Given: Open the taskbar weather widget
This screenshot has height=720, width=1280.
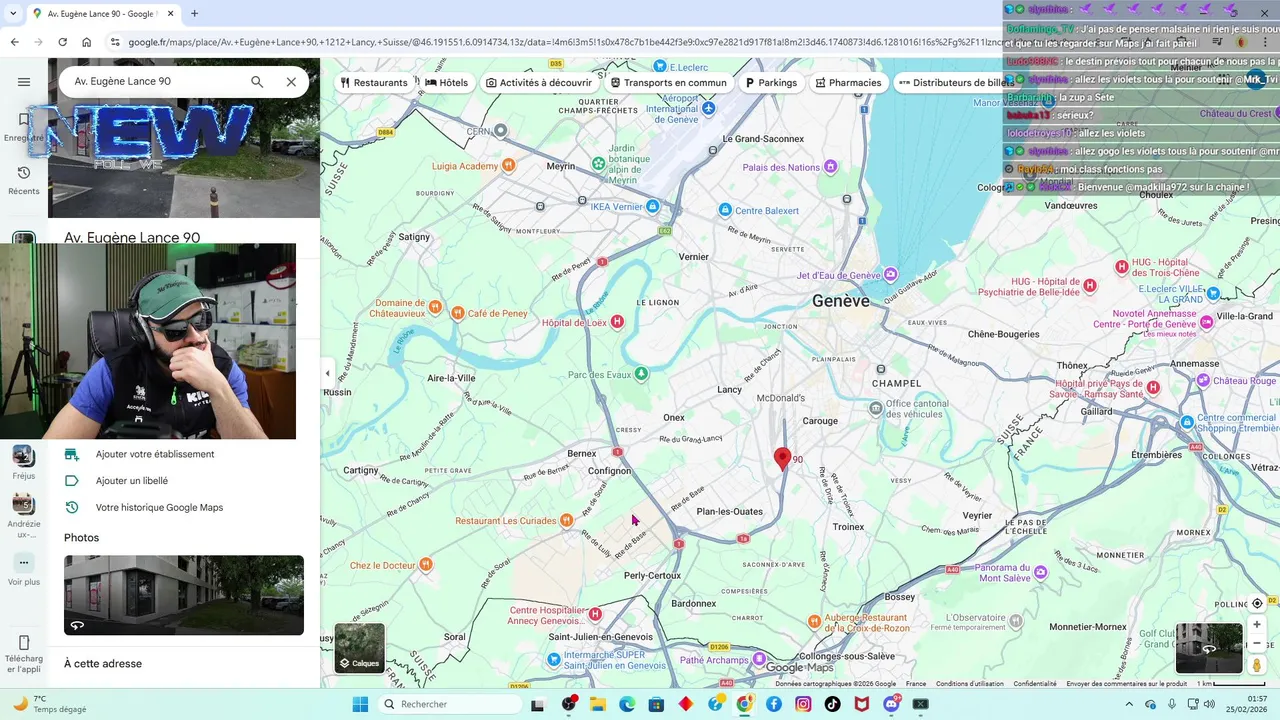Looking at the screenshot, I should [48, 704].
